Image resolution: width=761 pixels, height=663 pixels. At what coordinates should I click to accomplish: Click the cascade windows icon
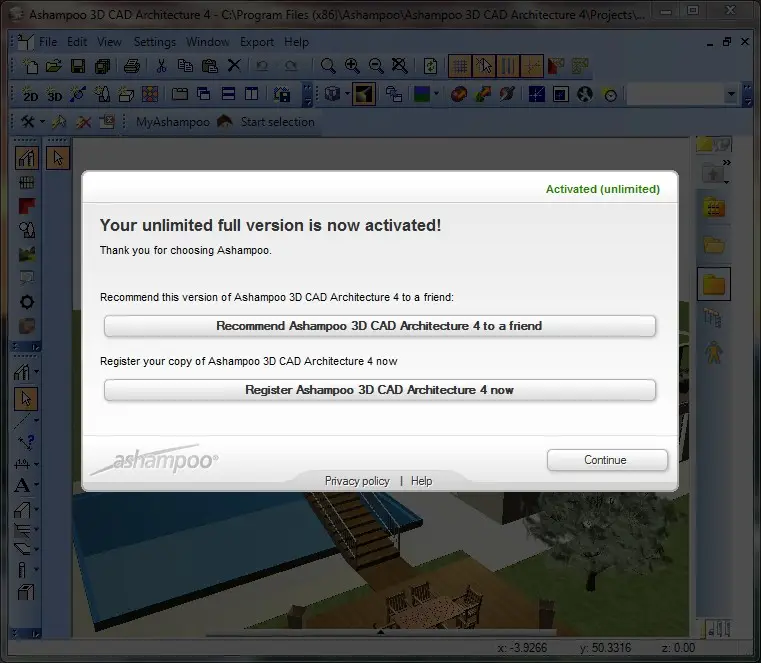coord(204,94)
